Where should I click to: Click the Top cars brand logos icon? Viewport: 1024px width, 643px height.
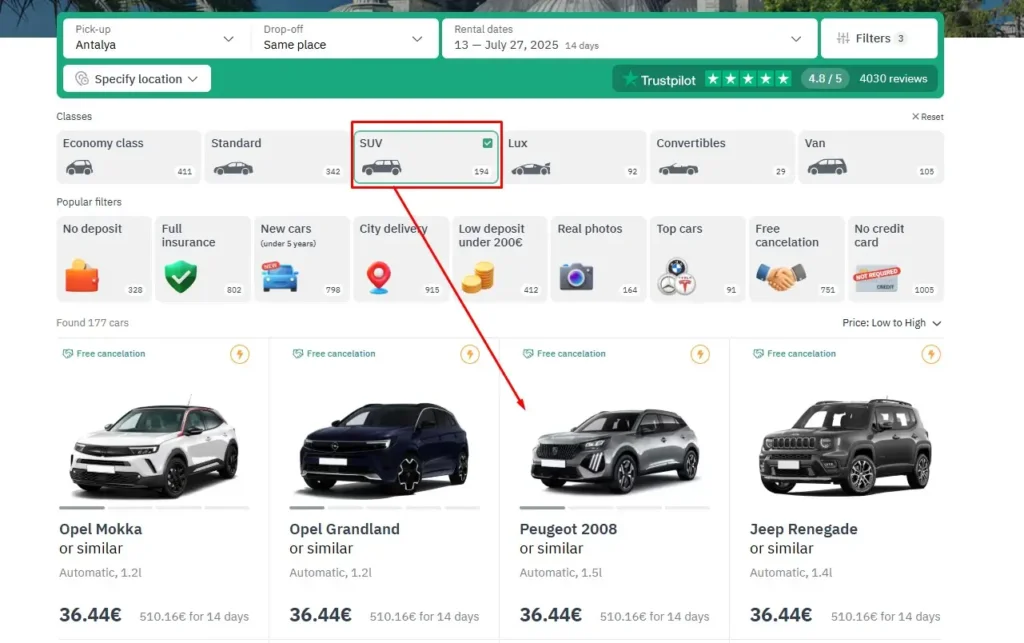click(x=677, y=277)
